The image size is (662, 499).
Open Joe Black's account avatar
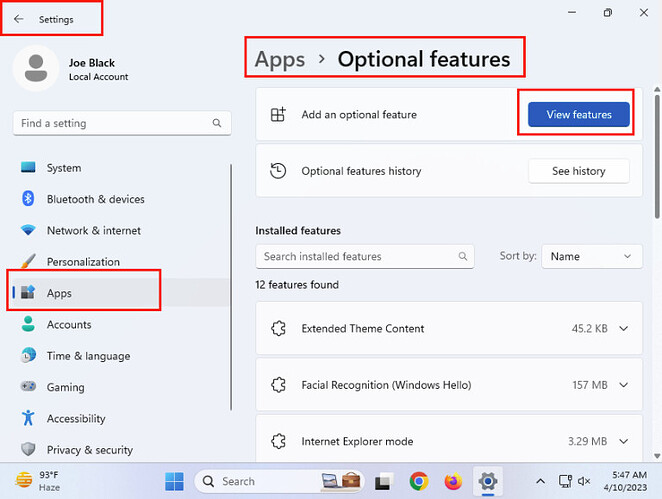pos(36,68)
